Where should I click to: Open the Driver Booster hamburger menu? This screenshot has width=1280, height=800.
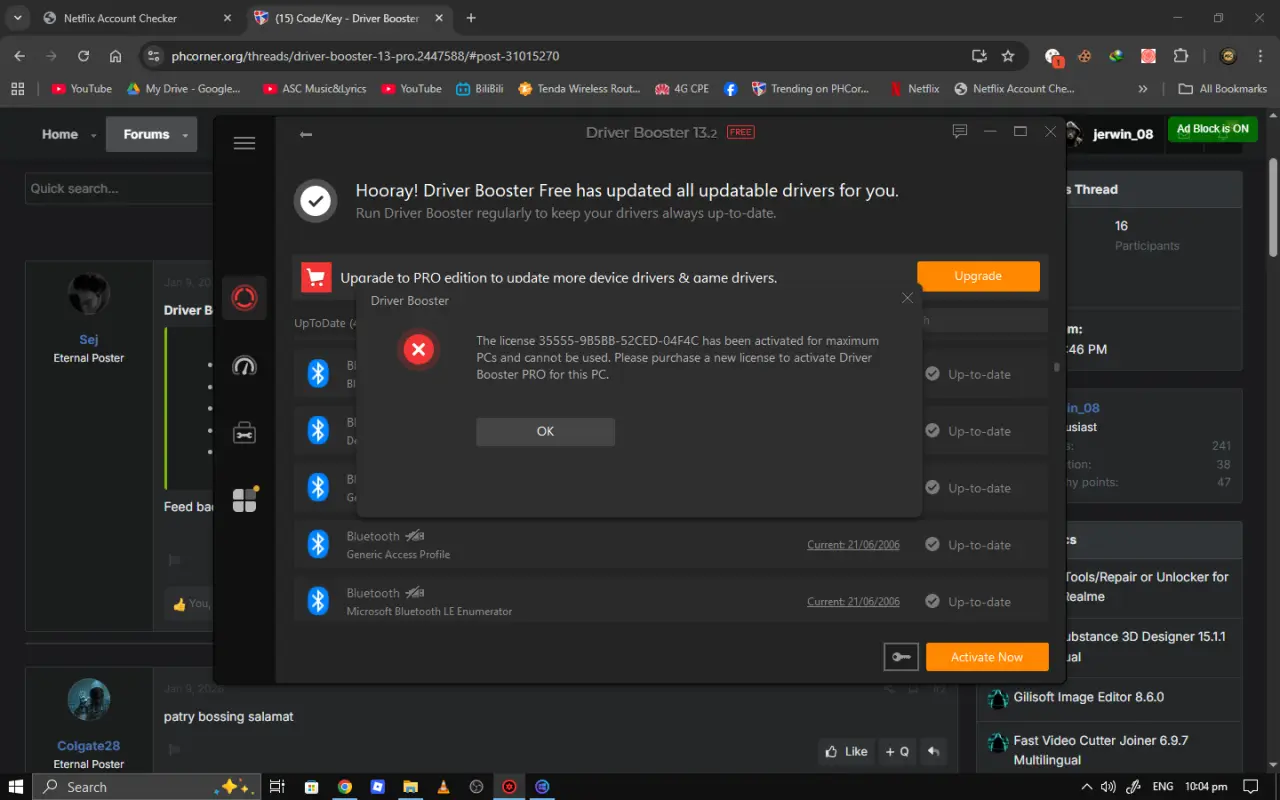[x=244, y=143]
